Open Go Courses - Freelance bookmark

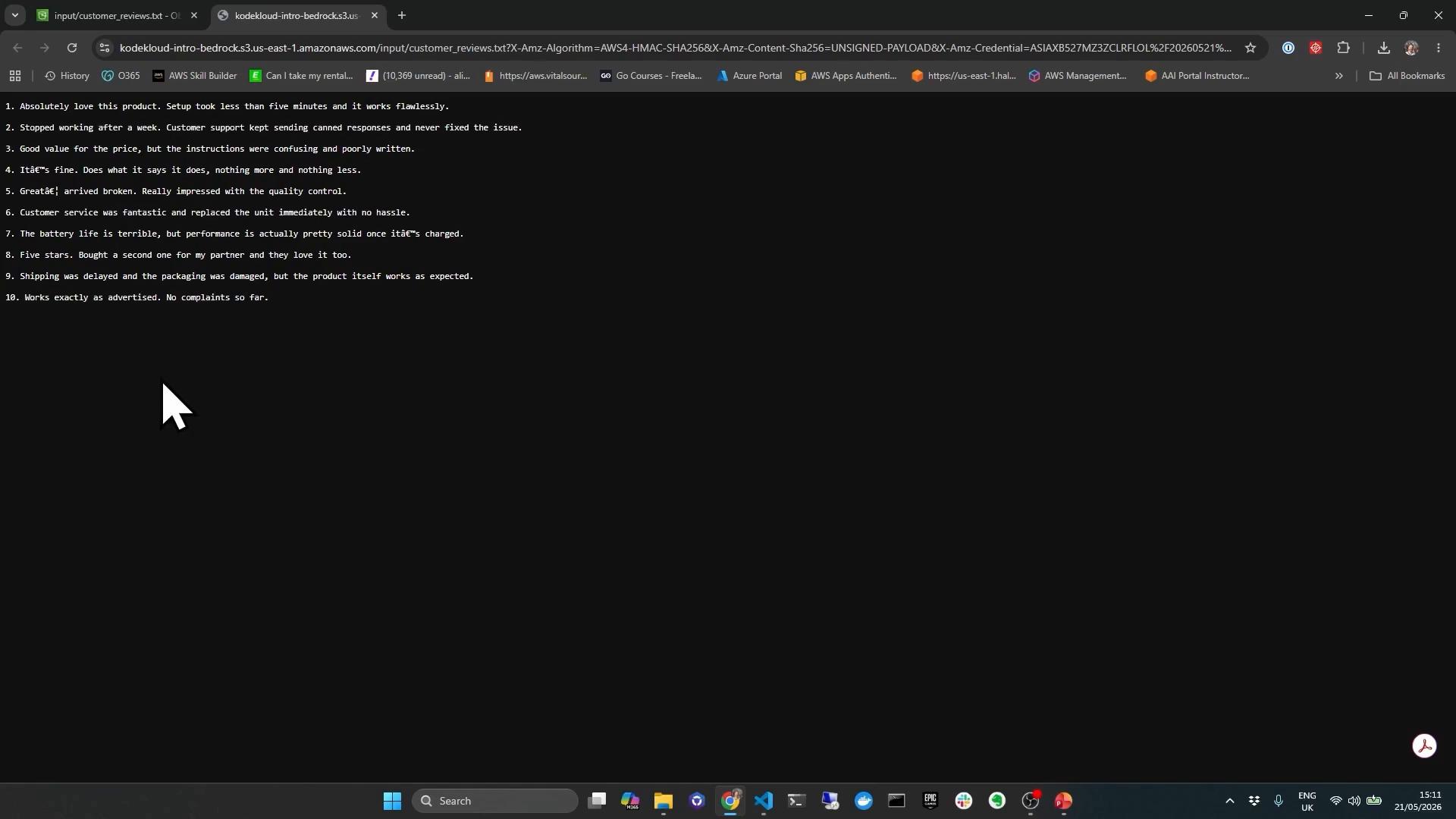(x=651, y=76)
